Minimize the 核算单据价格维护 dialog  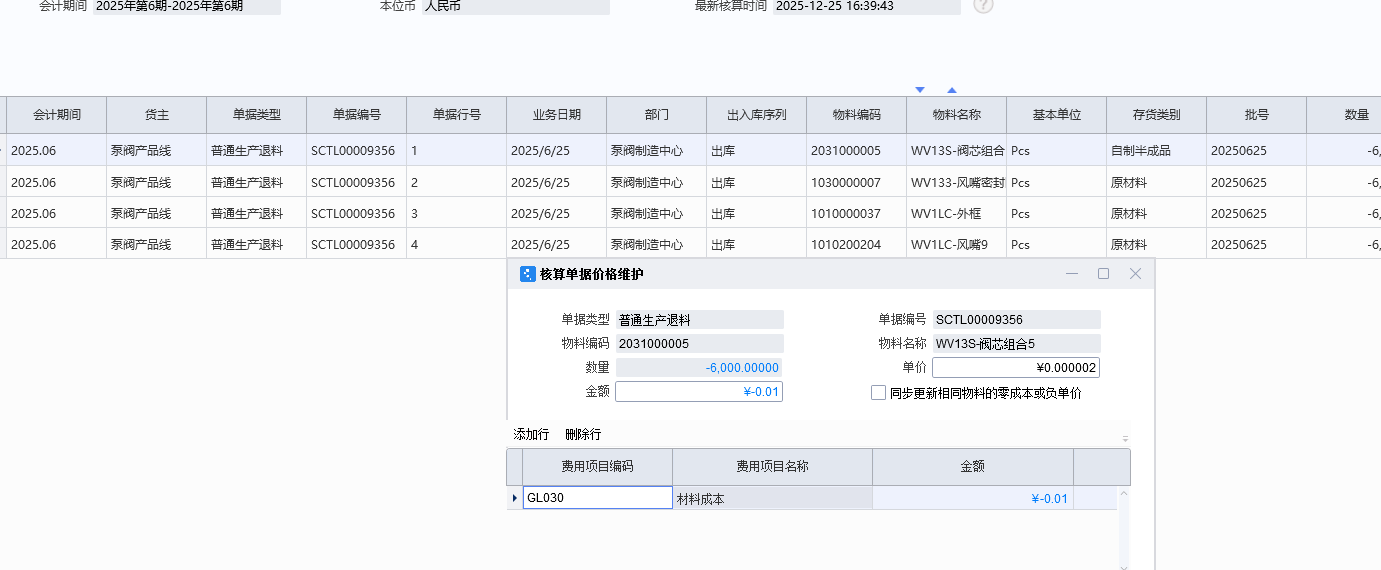[x=1072, y=274]
